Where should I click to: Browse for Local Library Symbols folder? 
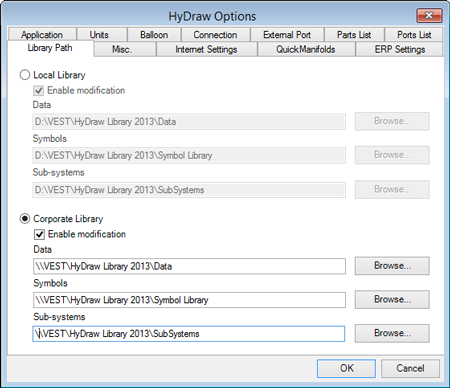coord(392,155)
